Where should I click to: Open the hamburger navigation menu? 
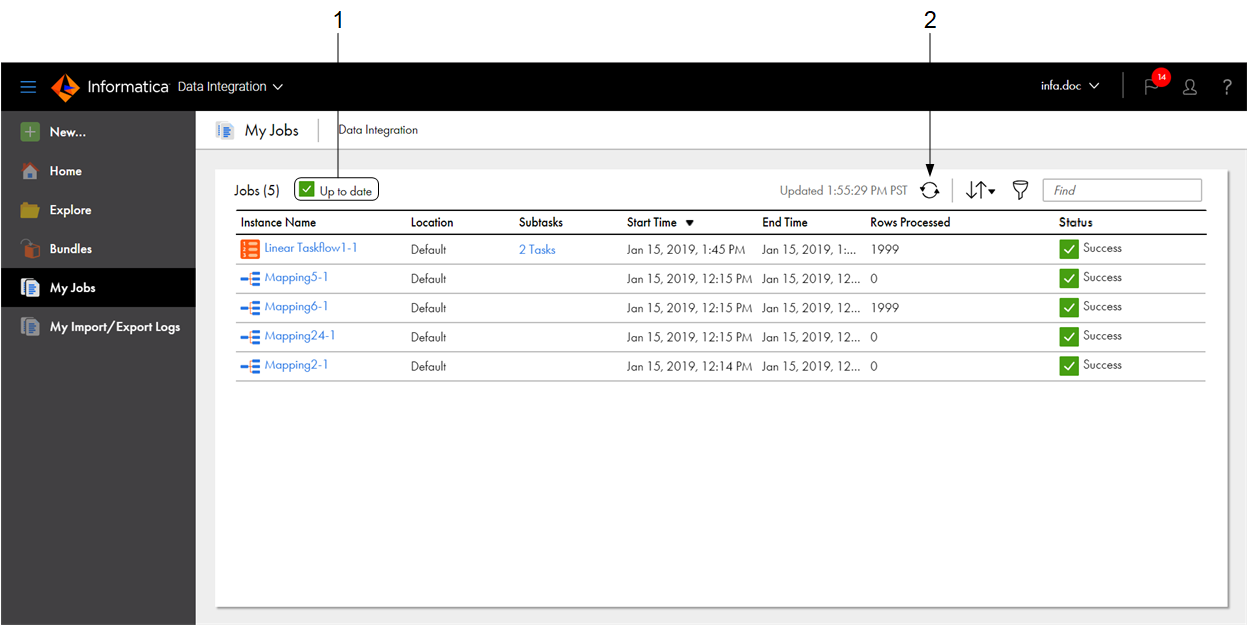coord(28,87)
